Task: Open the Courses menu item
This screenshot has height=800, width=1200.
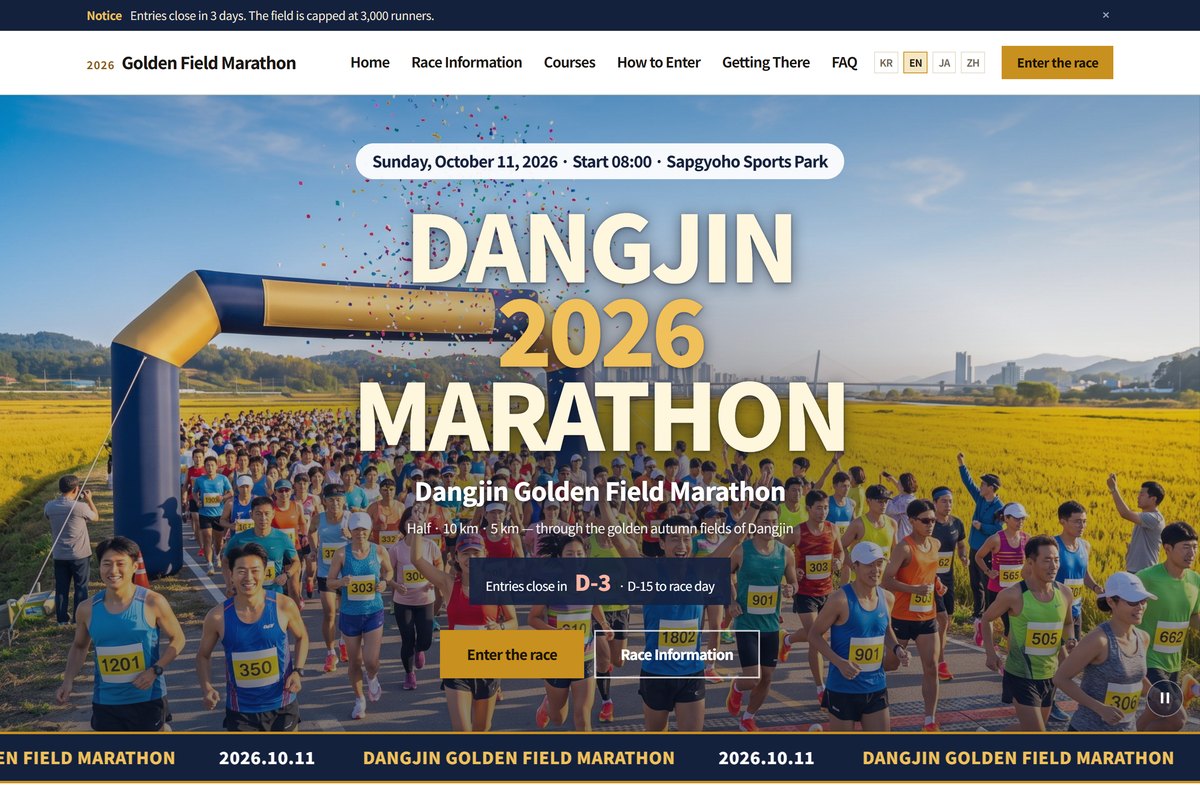Action: pos(570,62)
